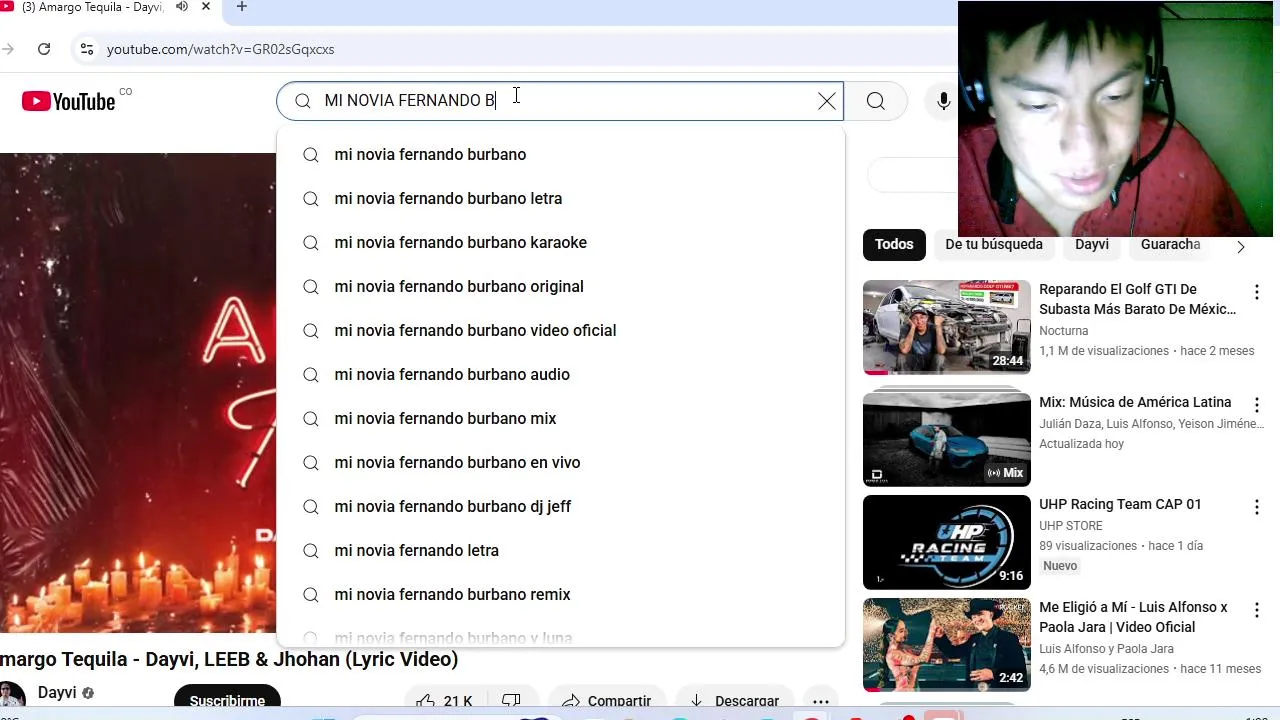The width and height of the screenshot is (1280, 720).
Task: Click the YouTube address bar URL
Action: tap(221, 49)
